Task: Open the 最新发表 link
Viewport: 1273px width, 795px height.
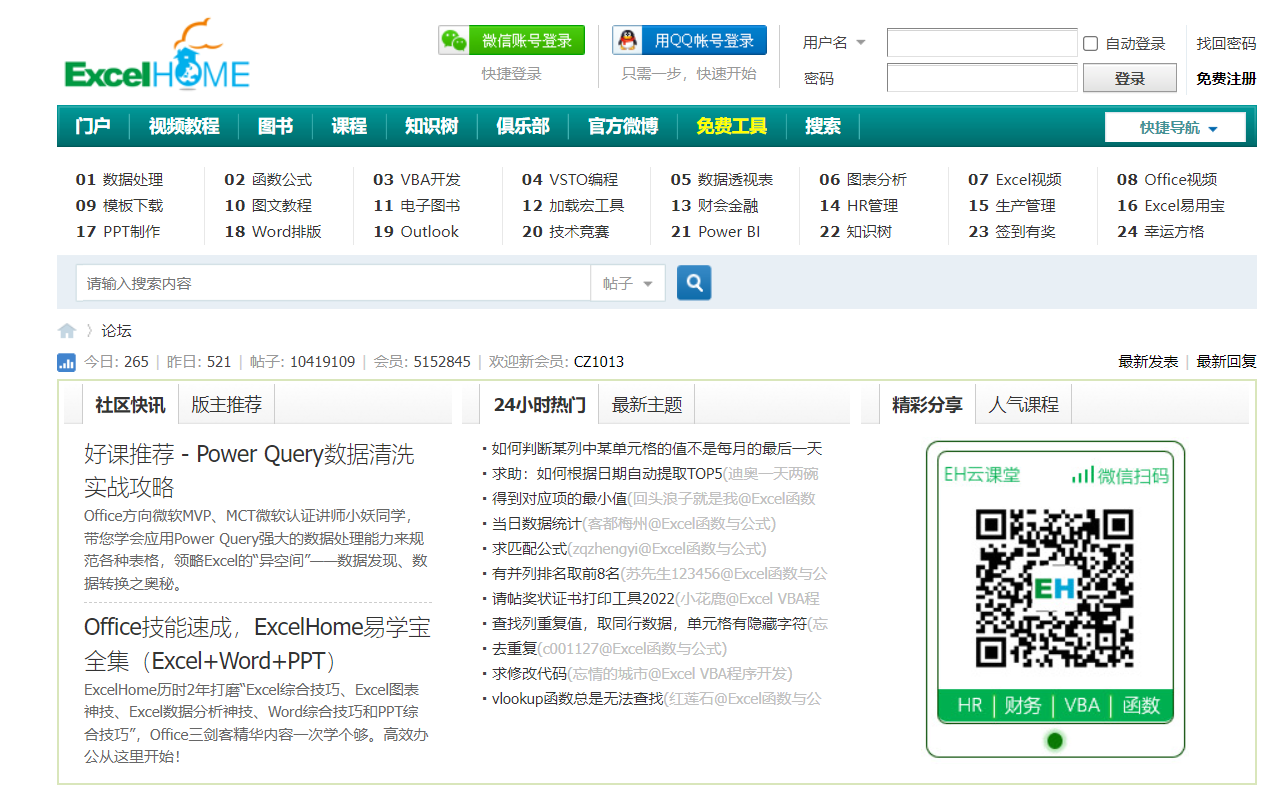Action: pyautogui.click(x=1148, y=362)
